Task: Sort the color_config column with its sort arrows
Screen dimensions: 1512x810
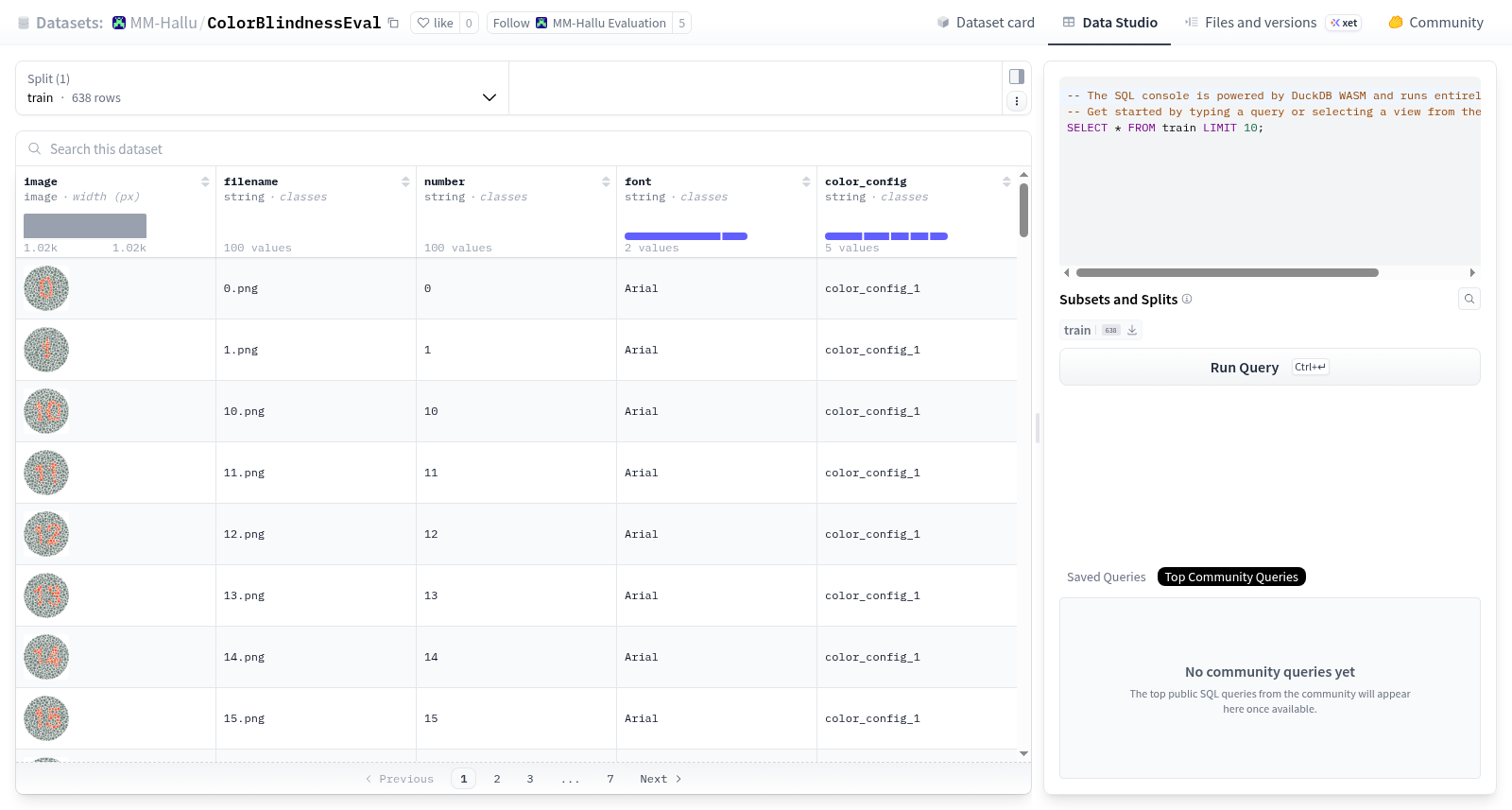Action: [x=1006, y=181]
